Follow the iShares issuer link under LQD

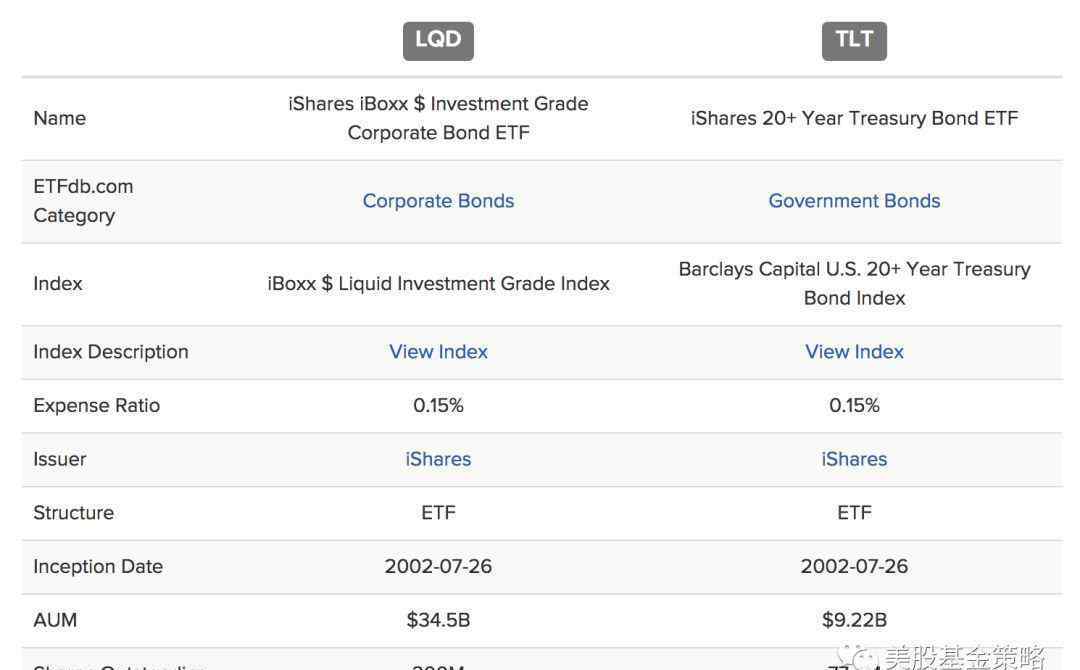point(438,459)
